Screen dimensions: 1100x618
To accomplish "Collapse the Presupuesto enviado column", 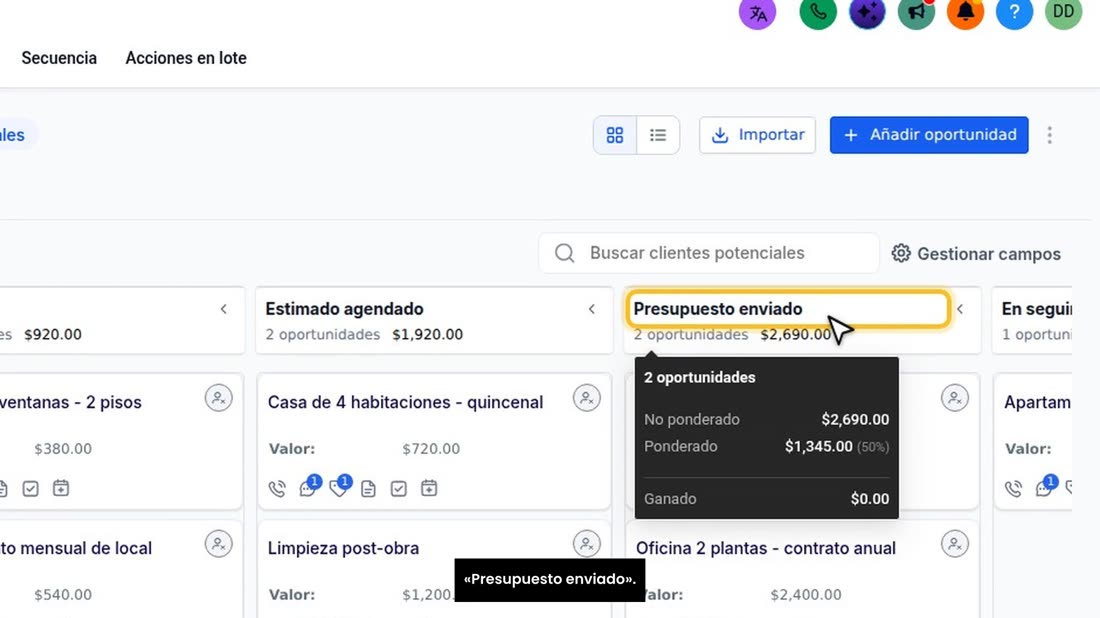I will pyautogui.click(x=960, y=309).
